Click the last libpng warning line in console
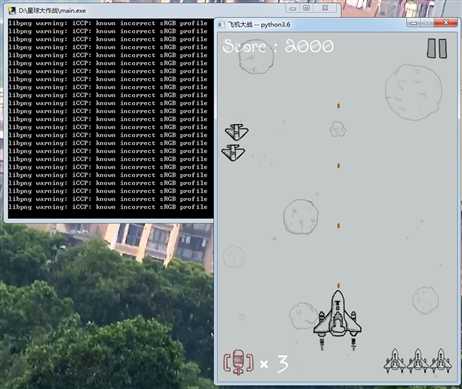This screenshot has height=389, width=462. 108,207
